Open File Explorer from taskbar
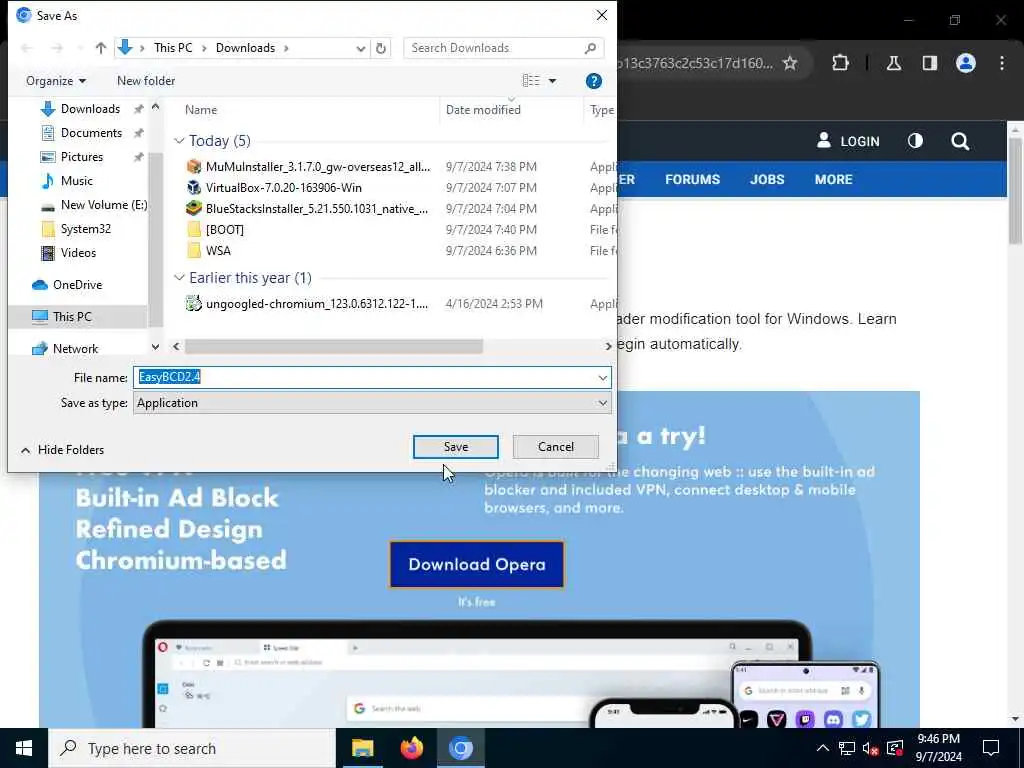Screen dimensions: 1024x768 tap(362, 748)
